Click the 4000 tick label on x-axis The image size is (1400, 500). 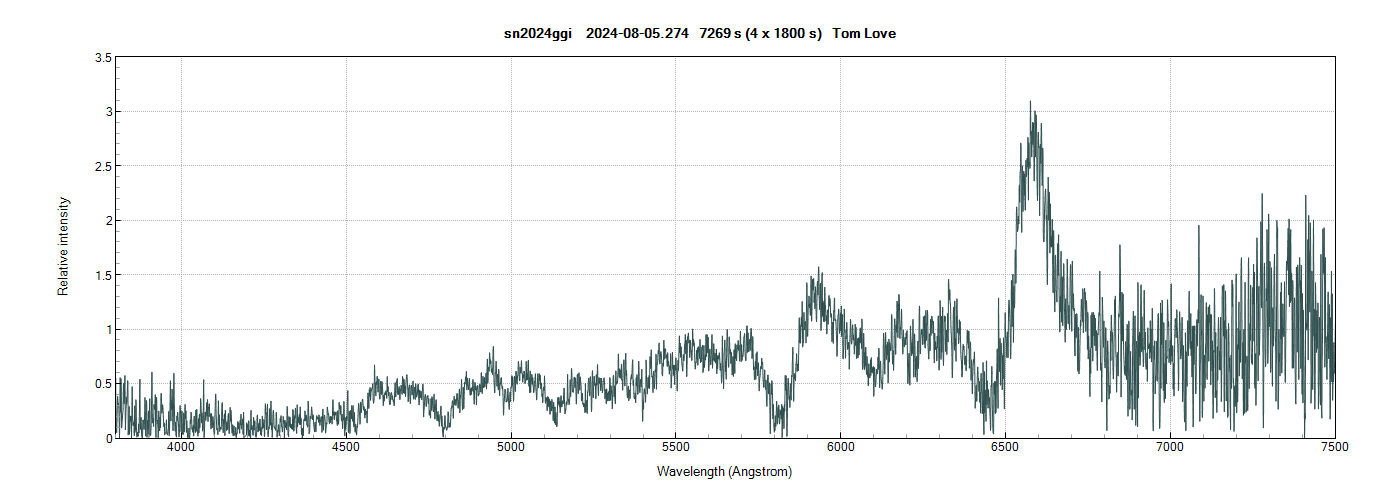(x=181, y=449)
